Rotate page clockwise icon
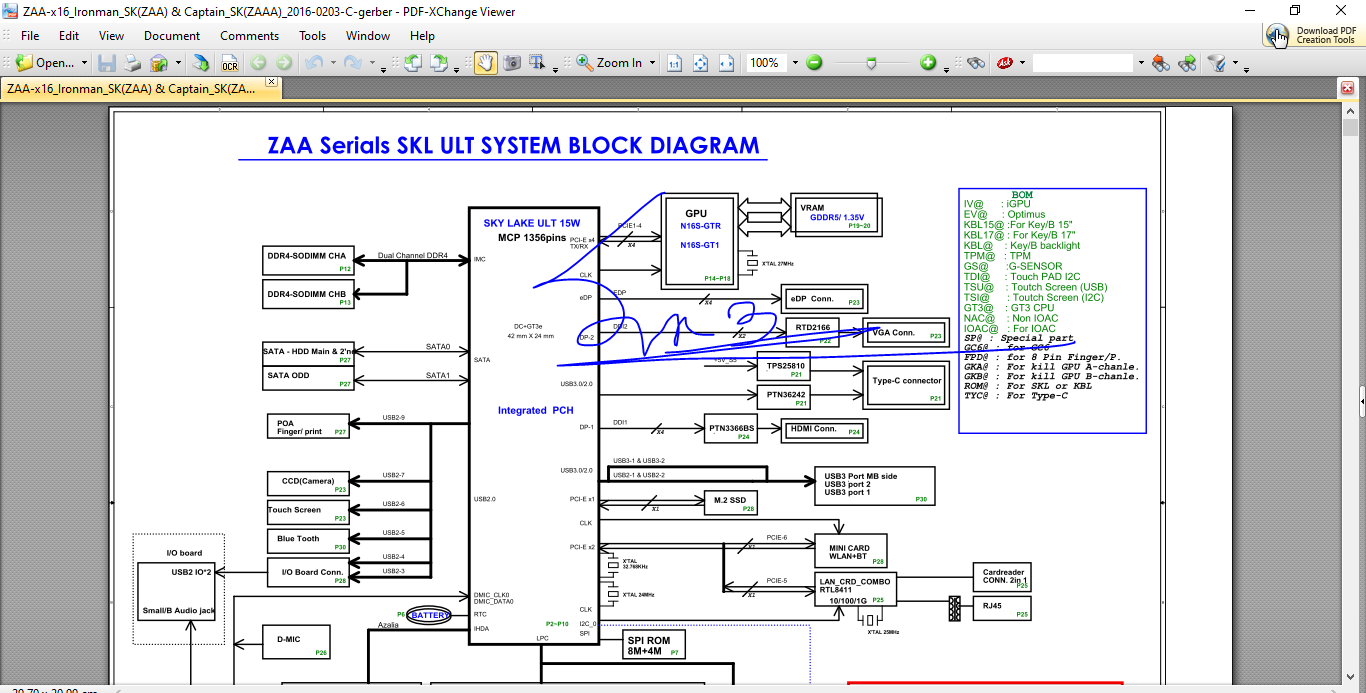Image resolution: width=1366 pixels, height=693 pixels. tap(438, 62)
